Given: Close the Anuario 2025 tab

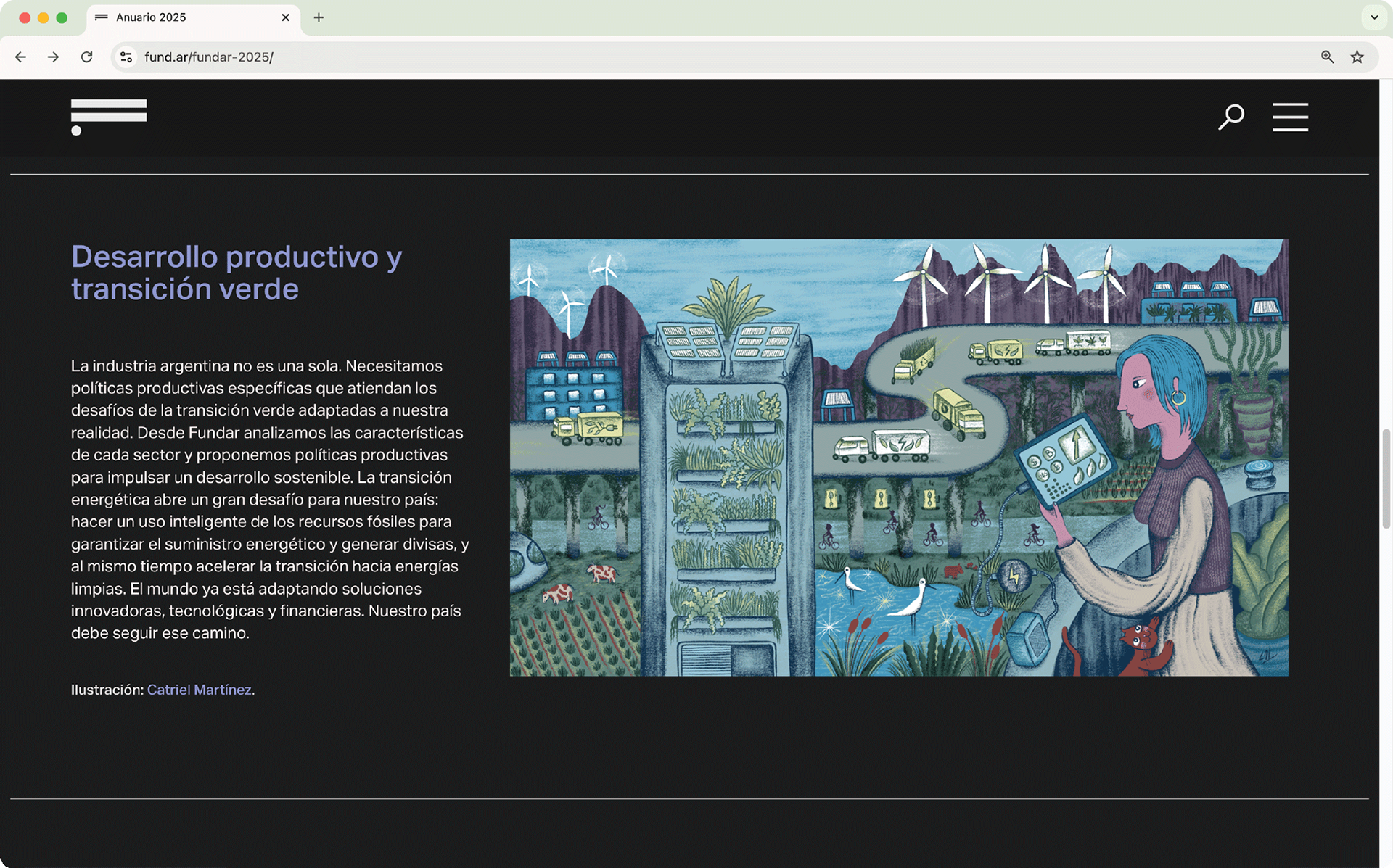Looking at the screenshot, I should coord(285,17).
